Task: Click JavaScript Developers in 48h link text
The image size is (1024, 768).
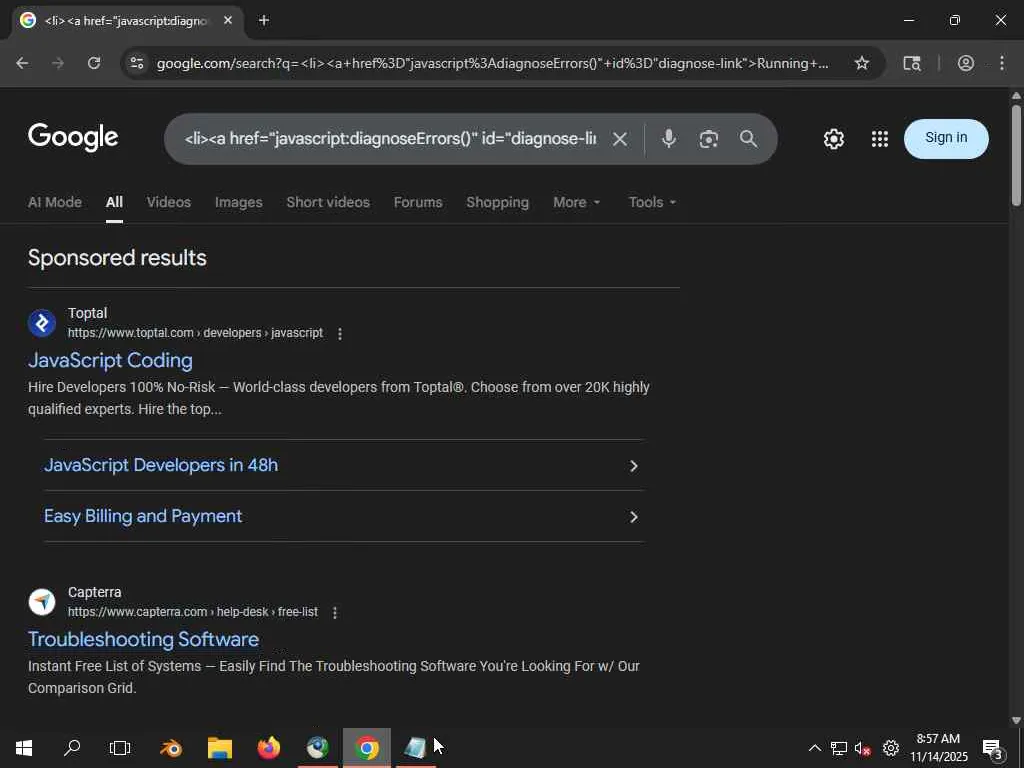Action: 161,465
